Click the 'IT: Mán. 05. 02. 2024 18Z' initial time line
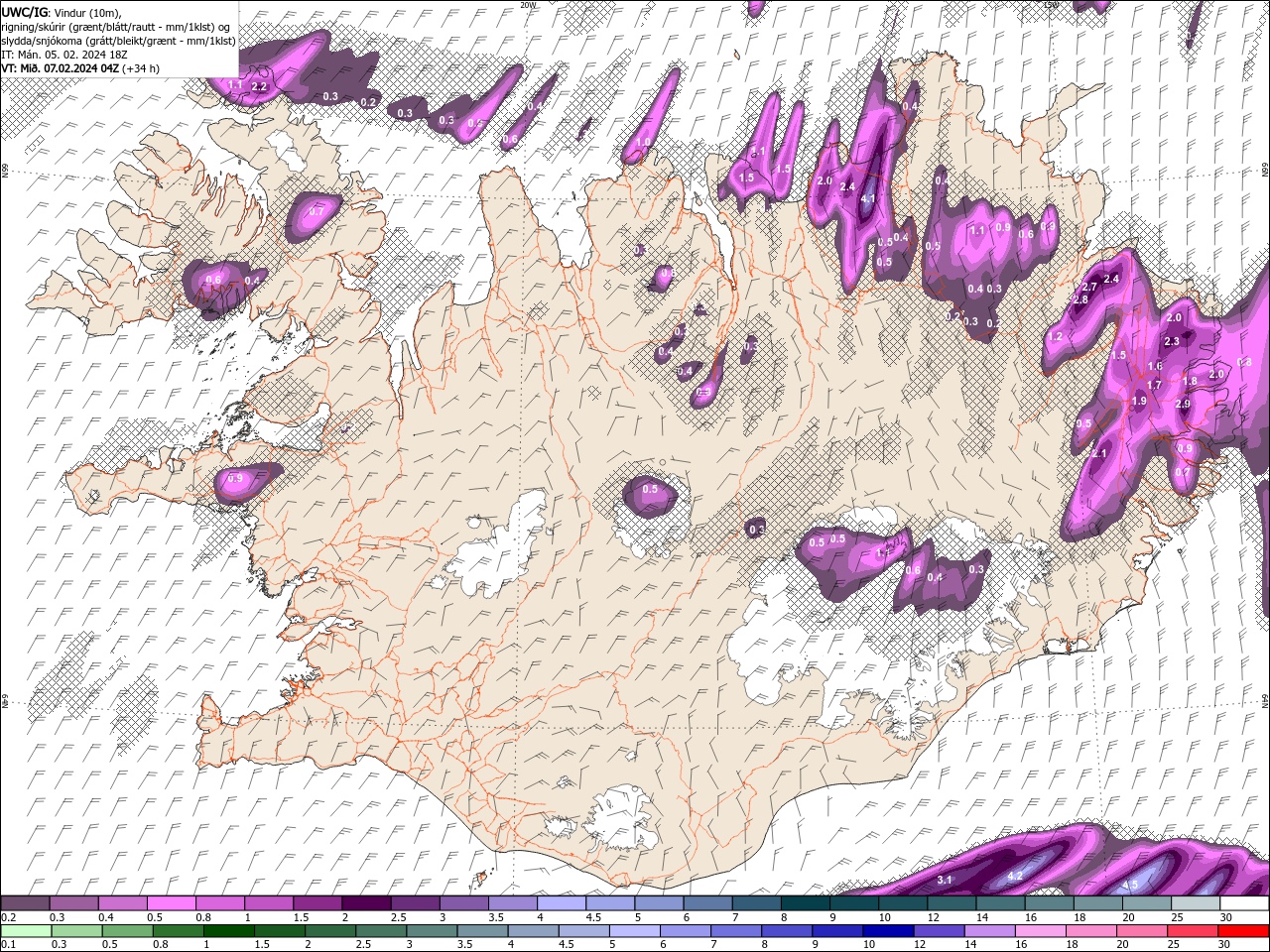The width and height of the screenshot is (1270, 952). (64, 55)
